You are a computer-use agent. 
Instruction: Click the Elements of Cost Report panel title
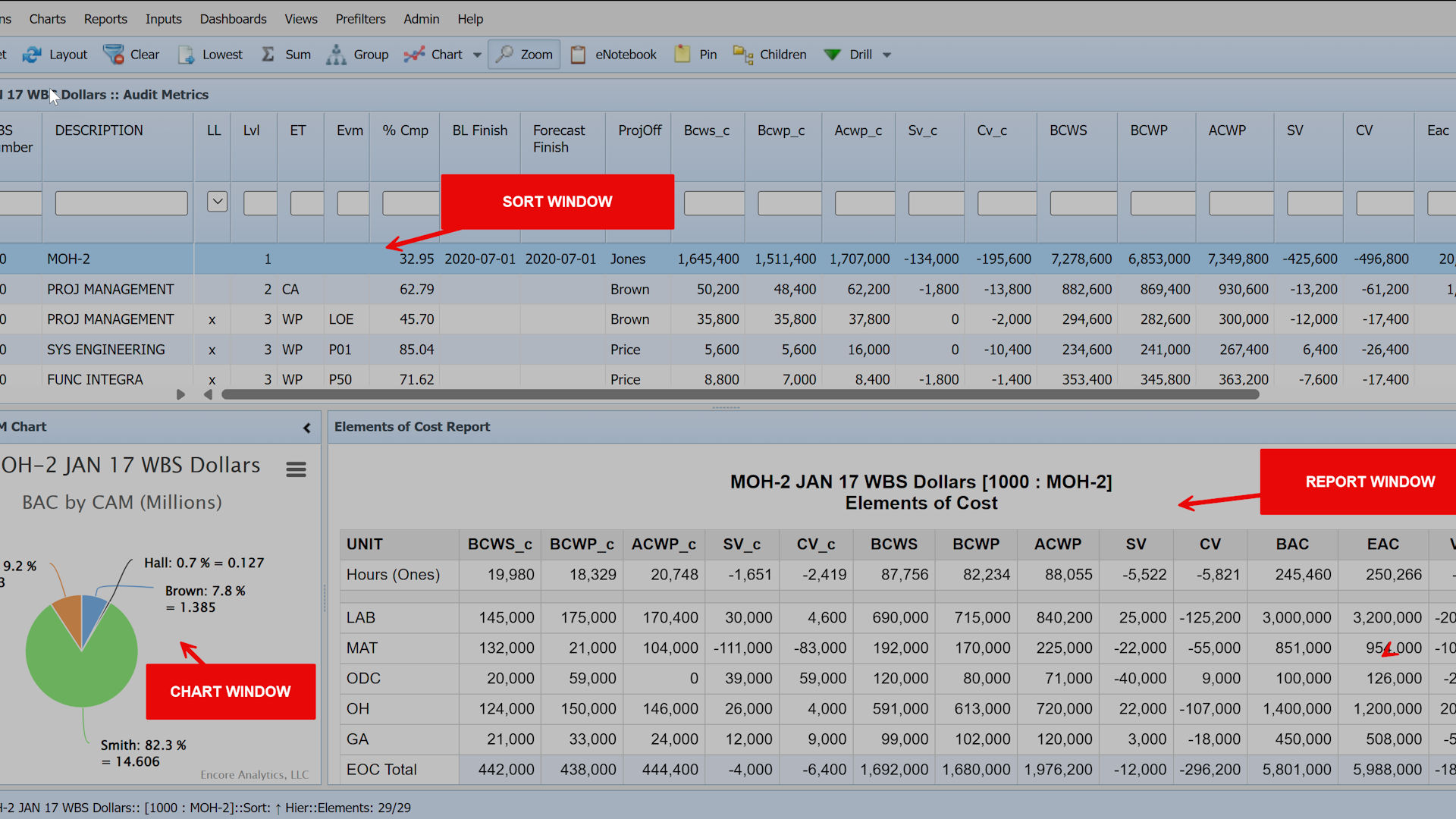pos(412,427)
